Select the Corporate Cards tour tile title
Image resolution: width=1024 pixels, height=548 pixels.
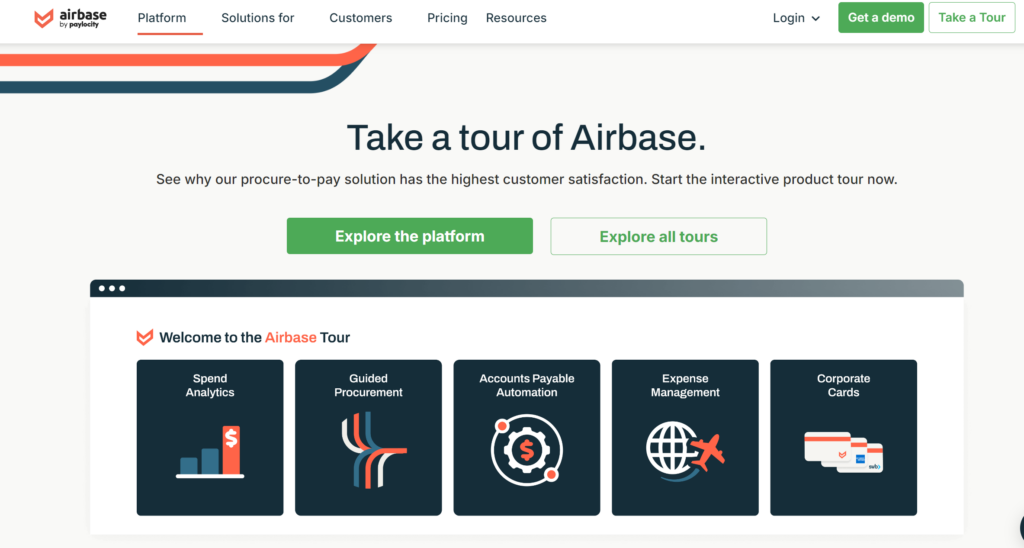click(x=843, y=385)
